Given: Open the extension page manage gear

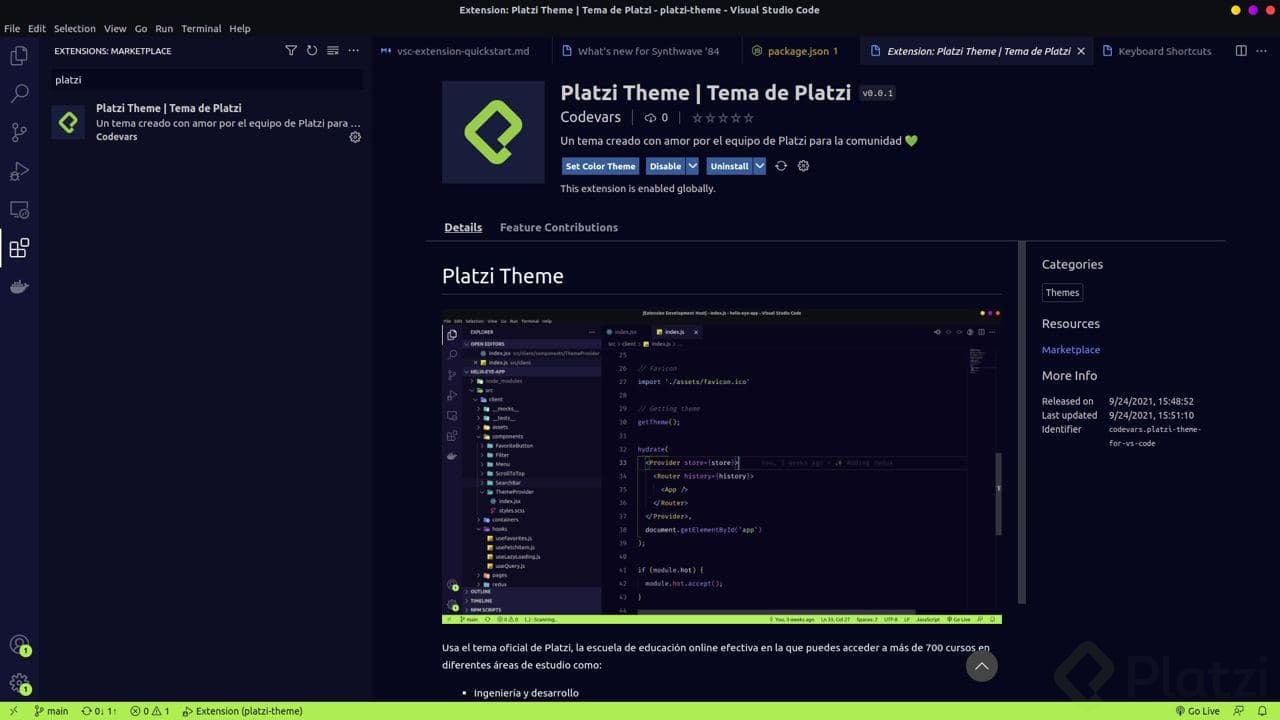Looking at the screenshot, I should click(x=803, y=166).
